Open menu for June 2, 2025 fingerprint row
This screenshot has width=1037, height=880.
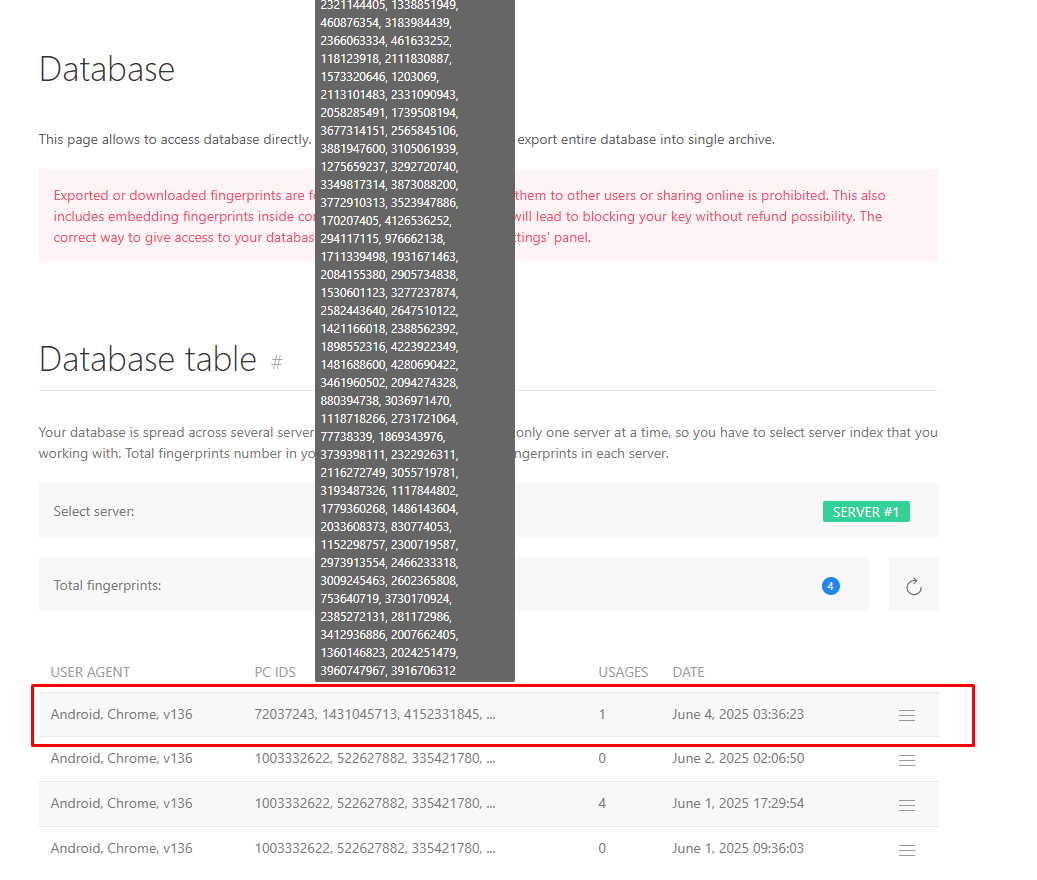point(906,759)
